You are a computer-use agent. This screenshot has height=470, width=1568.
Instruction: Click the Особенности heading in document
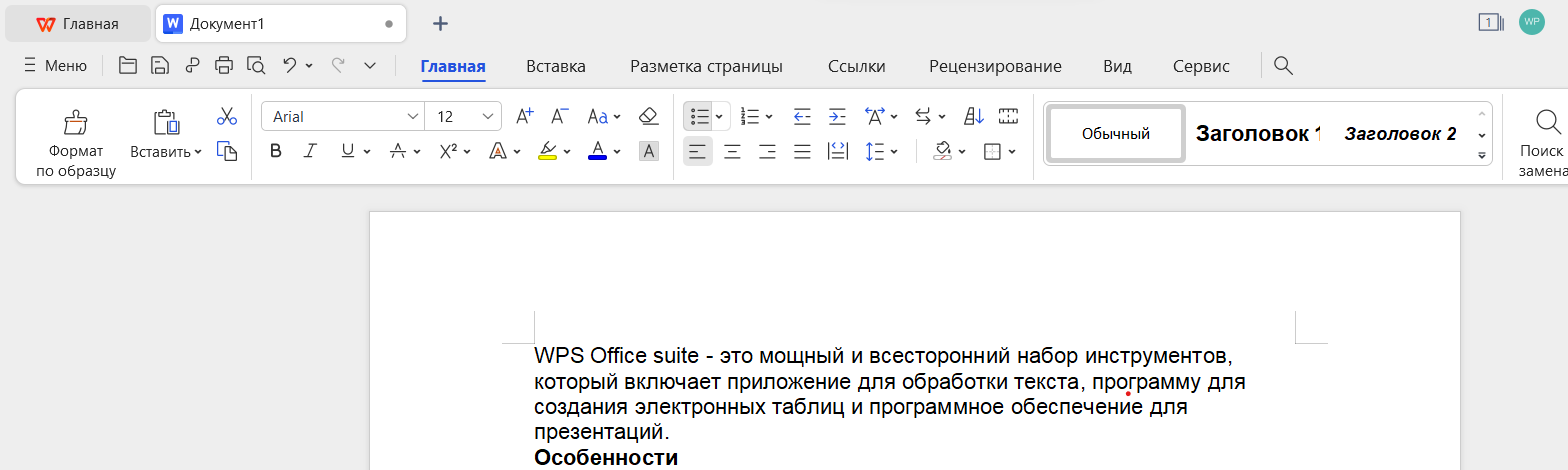click(x=606, y=458)
